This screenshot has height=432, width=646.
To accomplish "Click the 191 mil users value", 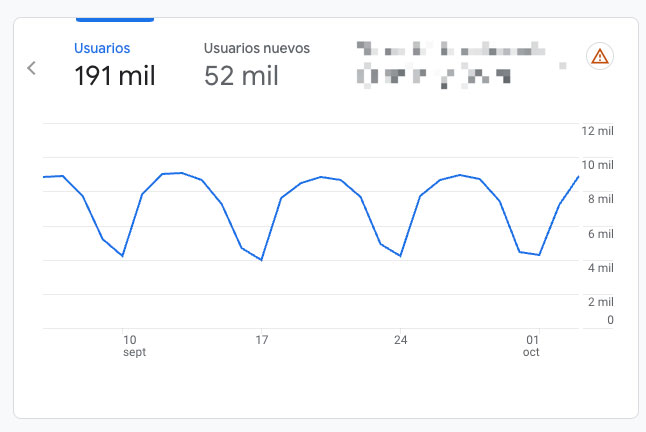I will (114, 76).
